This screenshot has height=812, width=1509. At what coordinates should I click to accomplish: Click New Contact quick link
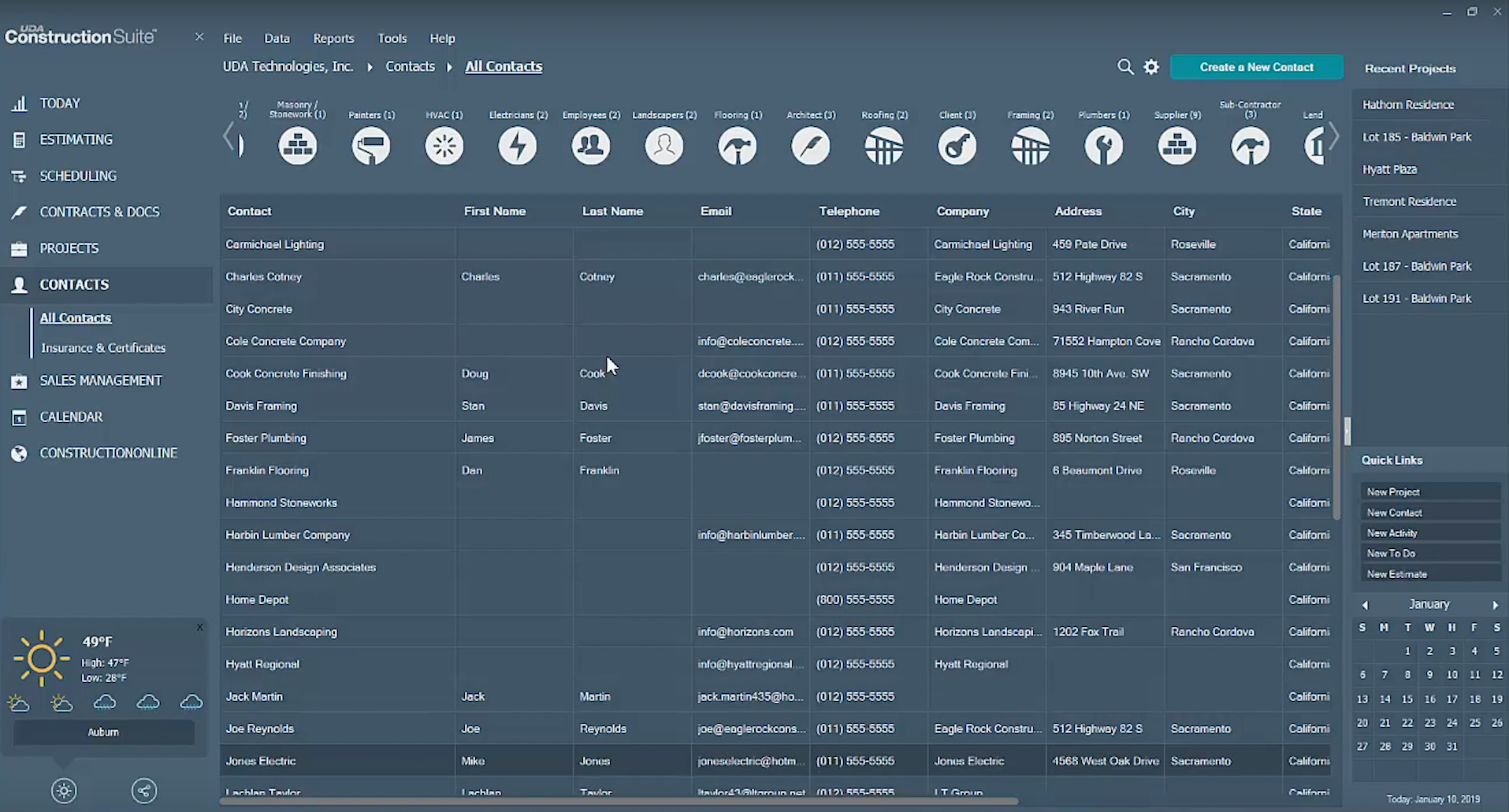coord(1429,512)
